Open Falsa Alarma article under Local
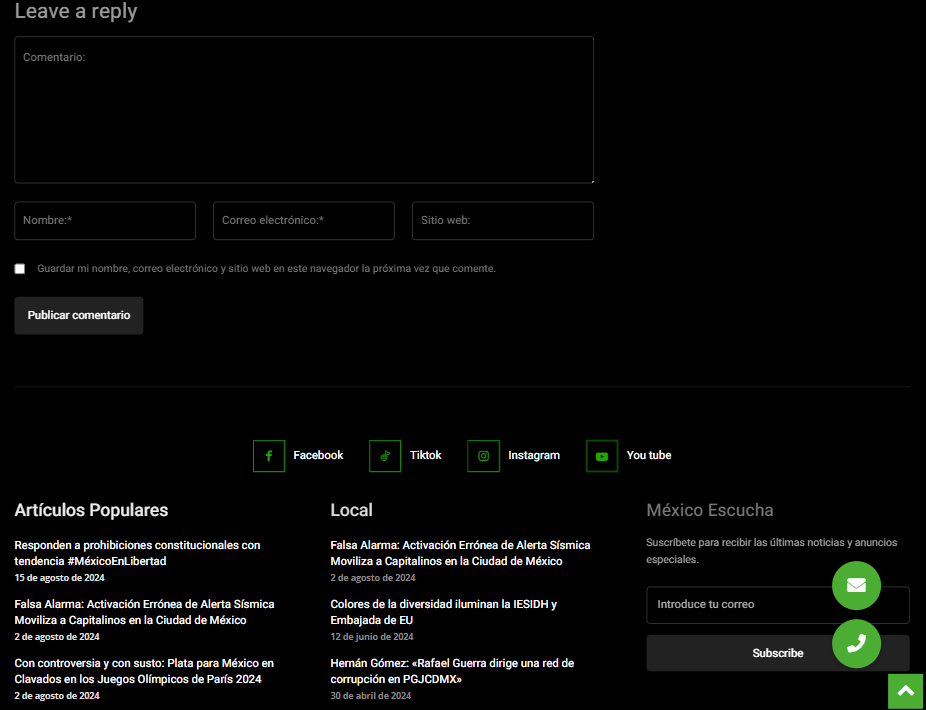The image size is (926, 710). coord(460,553)
